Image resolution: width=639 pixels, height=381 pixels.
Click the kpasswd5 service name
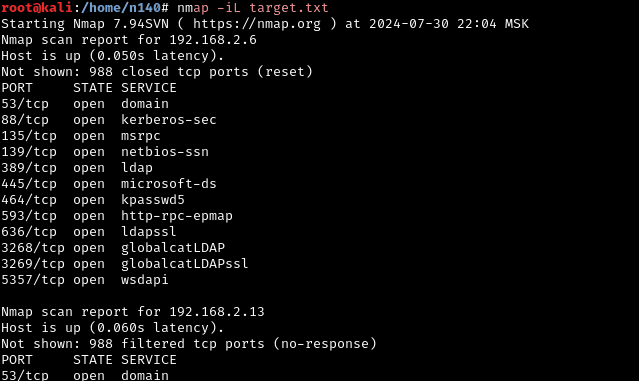point(153,200)
